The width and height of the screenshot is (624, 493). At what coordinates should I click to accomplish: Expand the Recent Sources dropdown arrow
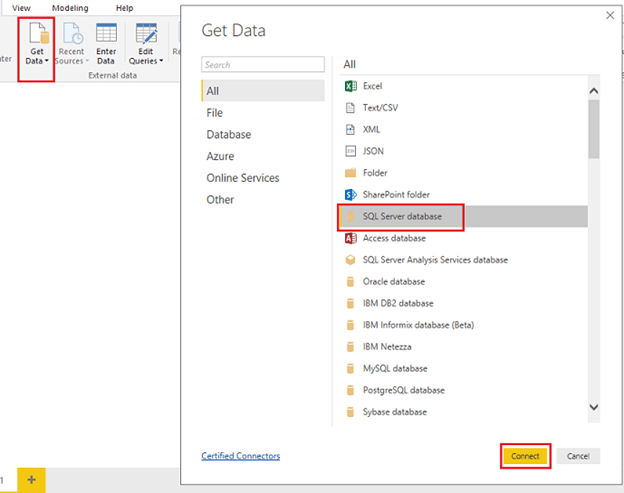click(x=87, y=61)
